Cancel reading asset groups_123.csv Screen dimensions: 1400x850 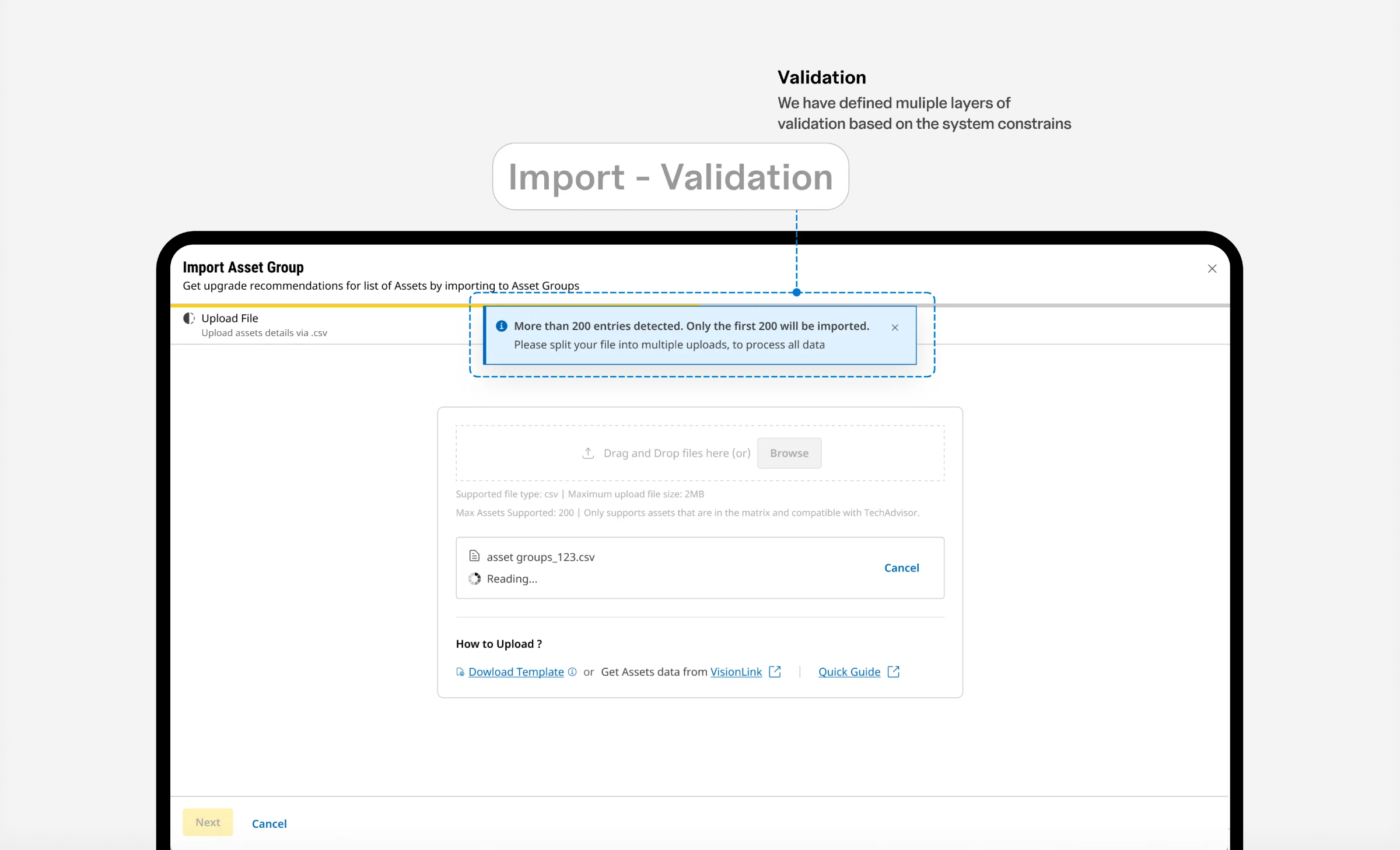pos(901,568)
